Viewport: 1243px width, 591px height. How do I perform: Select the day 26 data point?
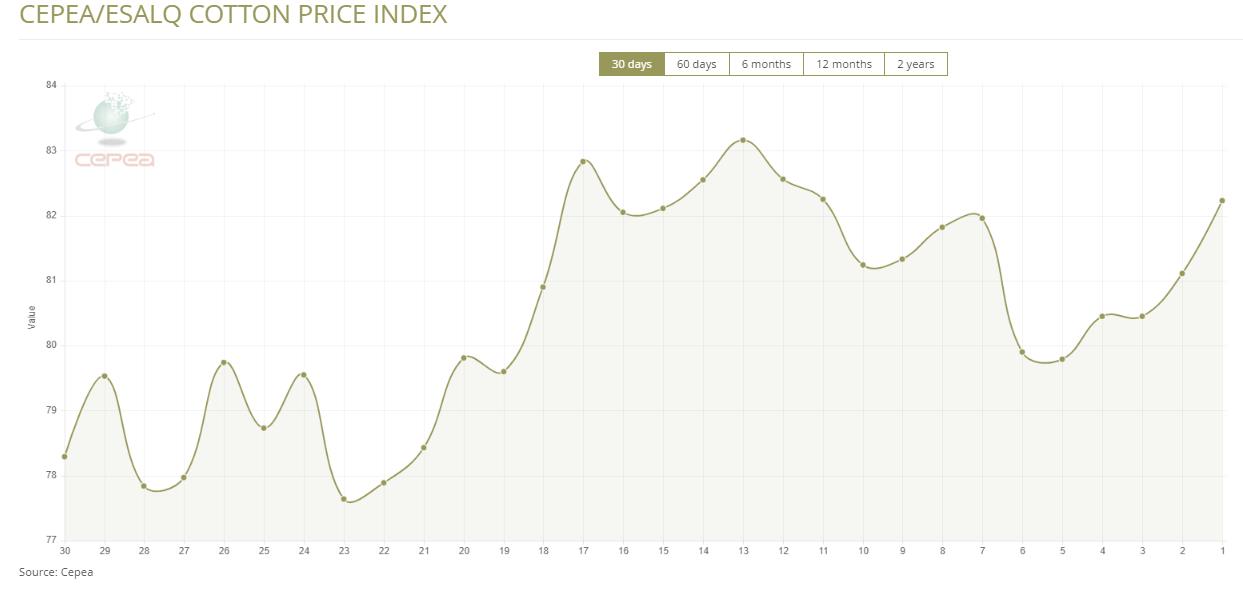[224, 362]
